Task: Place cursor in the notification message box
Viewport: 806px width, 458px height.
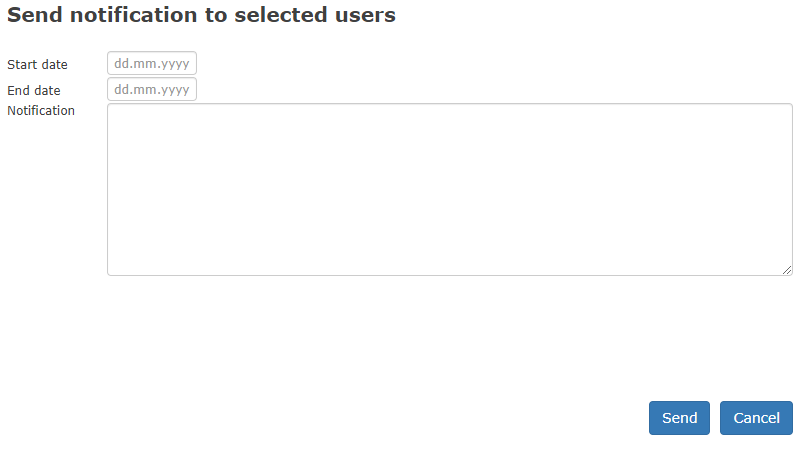Action: click(449, 189)
